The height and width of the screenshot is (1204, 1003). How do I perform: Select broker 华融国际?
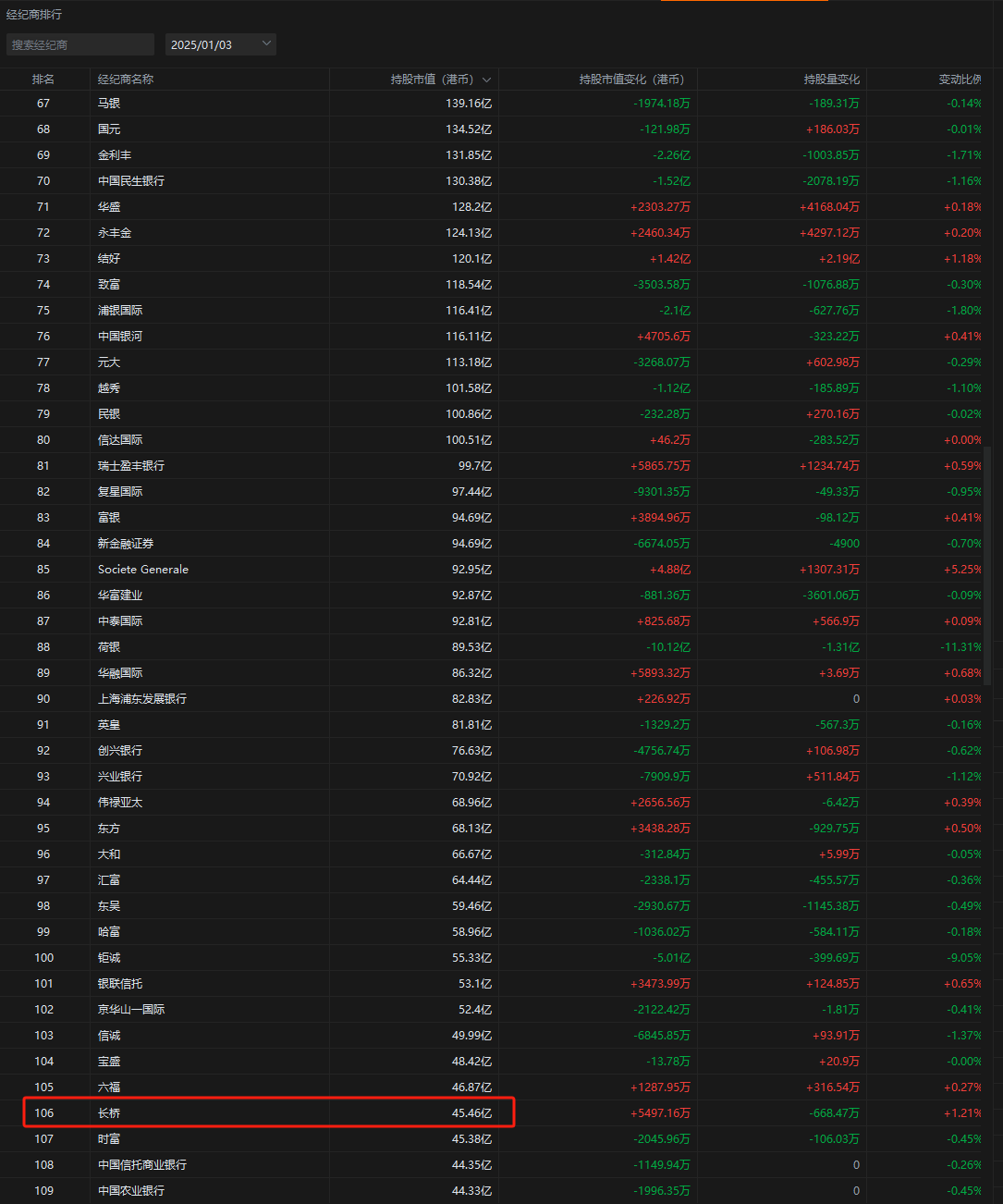[120, 673]
